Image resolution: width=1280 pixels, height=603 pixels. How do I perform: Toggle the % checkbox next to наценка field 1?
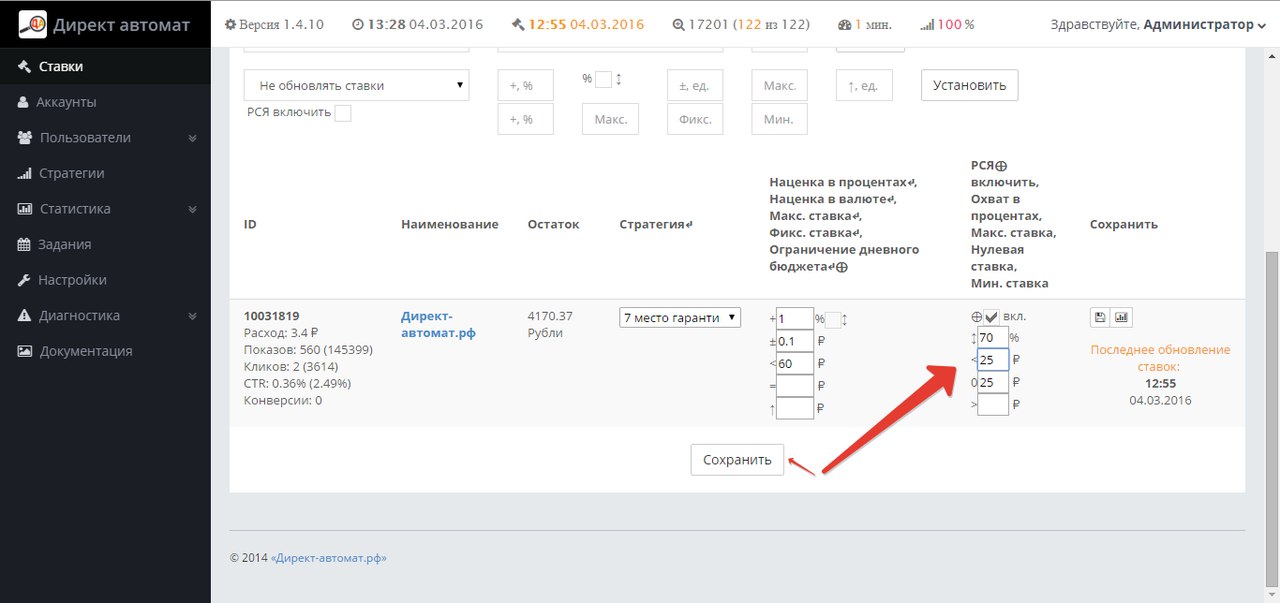tap(833, 319)
